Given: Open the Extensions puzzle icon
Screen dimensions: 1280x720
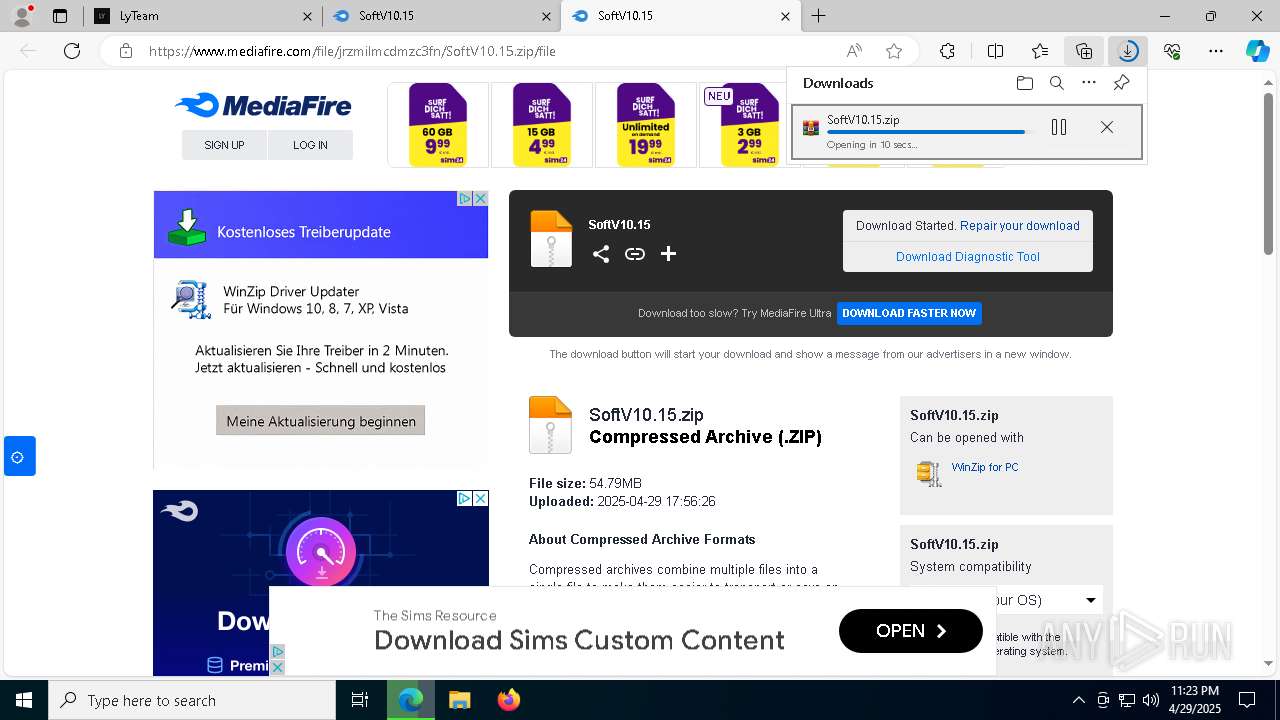Looking at the screenshot, I should tap(947, 51).
